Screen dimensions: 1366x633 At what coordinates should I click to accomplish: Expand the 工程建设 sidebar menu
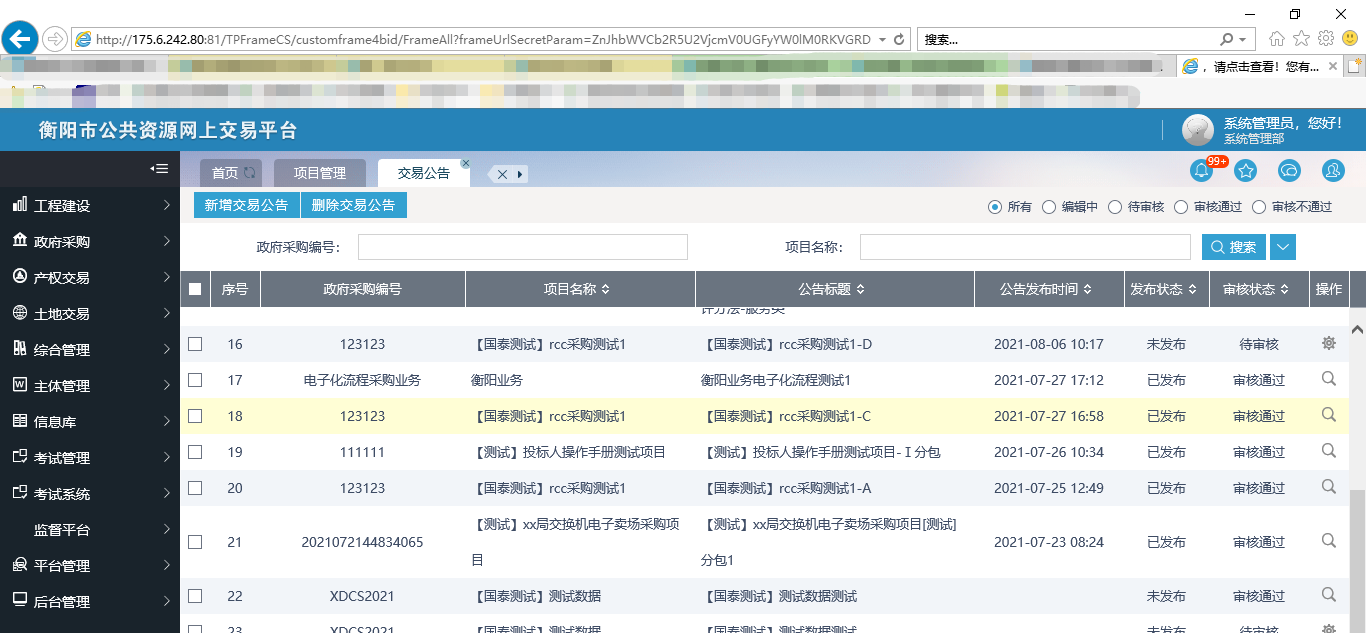click(x=90, y=206)
